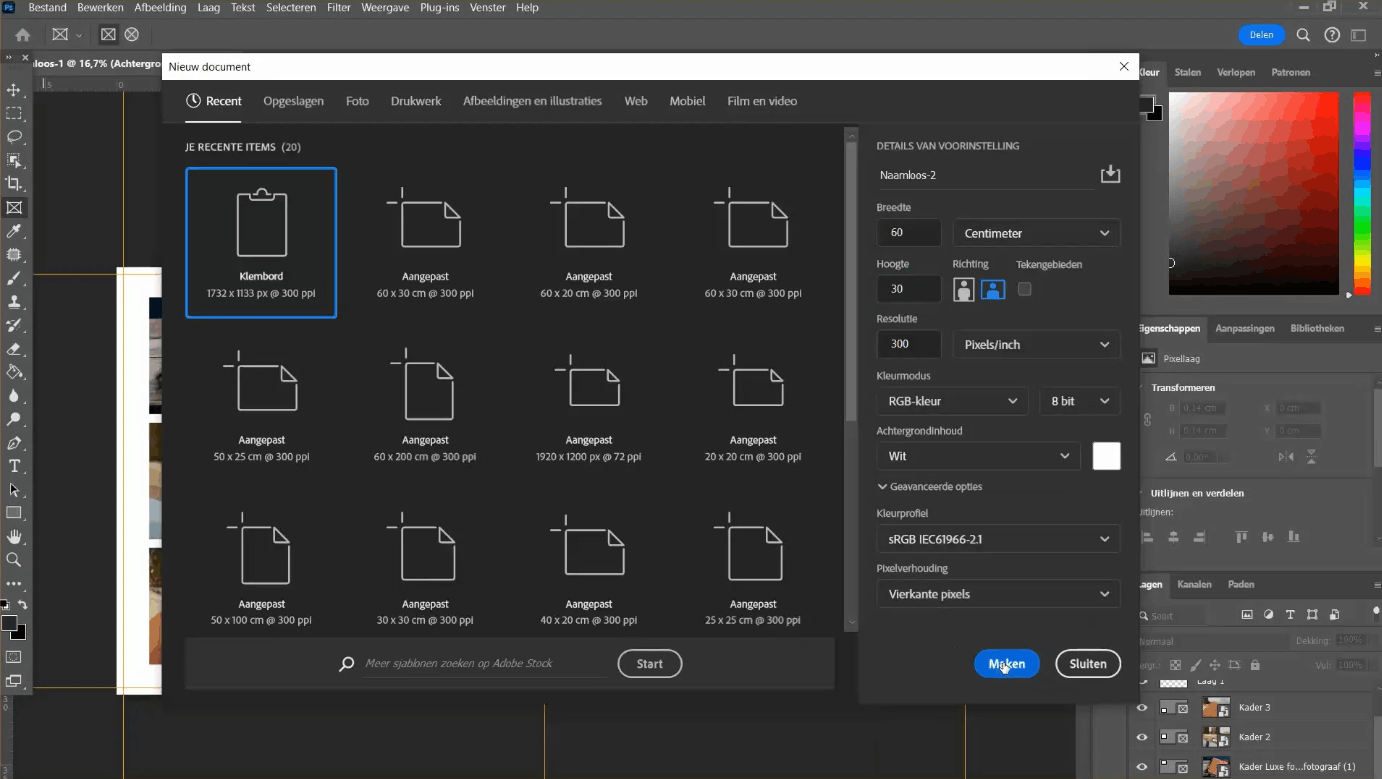This screenshot has width=1382, height=779.
Task: Open the Pixels/inch resolution unit dropdown
Action: 1036,344
